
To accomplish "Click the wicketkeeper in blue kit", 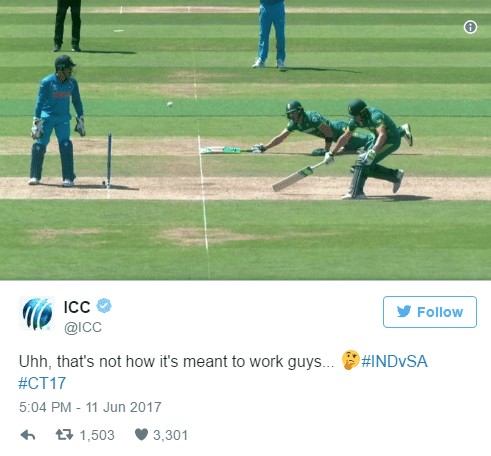I will click(57, 121).
